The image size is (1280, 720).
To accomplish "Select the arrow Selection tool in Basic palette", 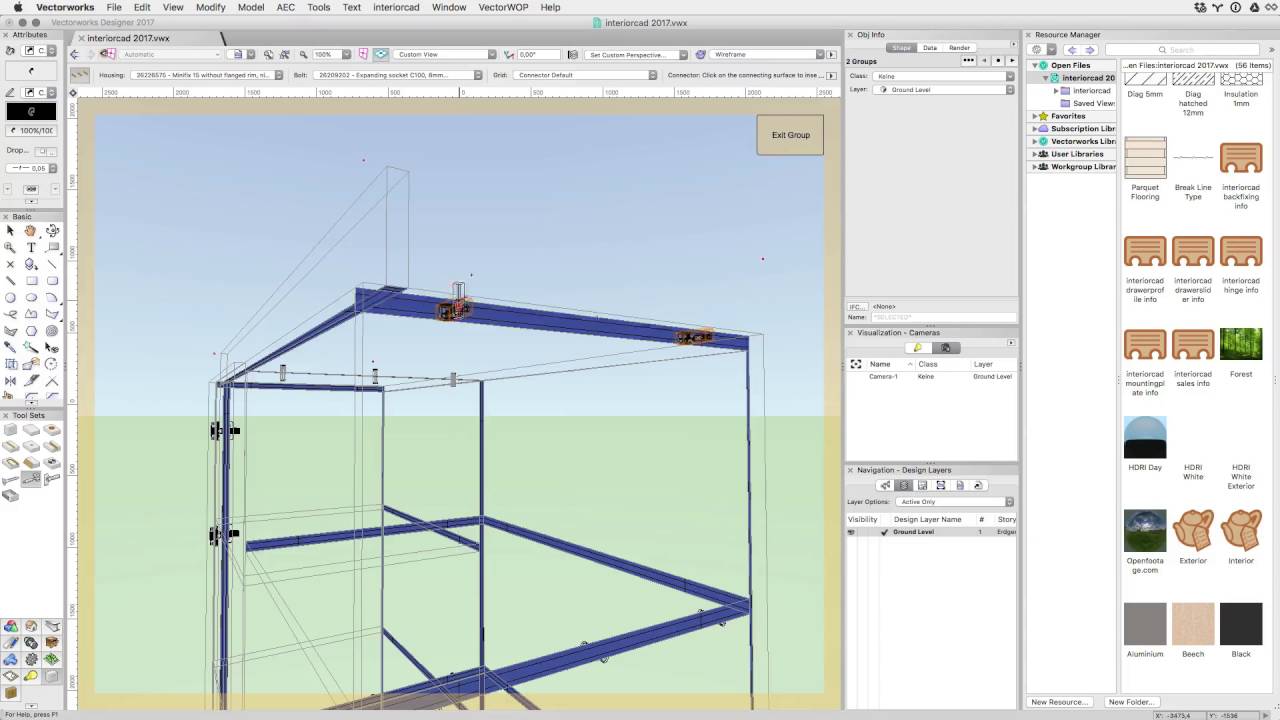I will click(x=10, y=230).
